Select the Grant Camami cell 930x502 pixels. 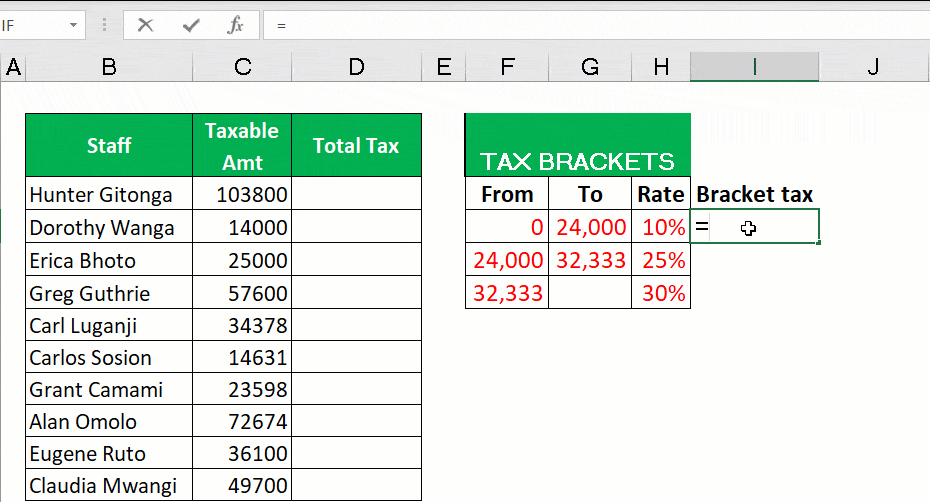pos(109,389)
